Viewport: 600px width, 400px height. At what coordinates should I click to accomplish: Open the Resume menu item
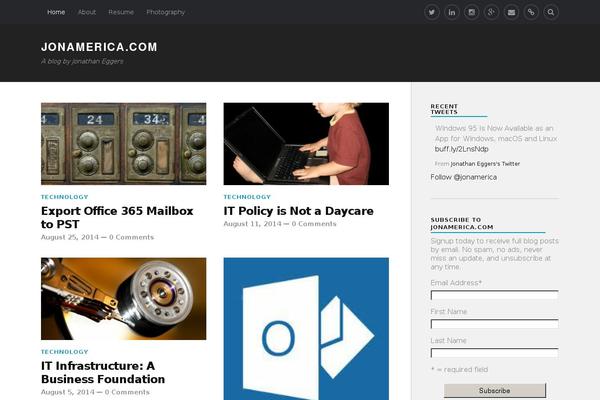click(x=121, y=12)
